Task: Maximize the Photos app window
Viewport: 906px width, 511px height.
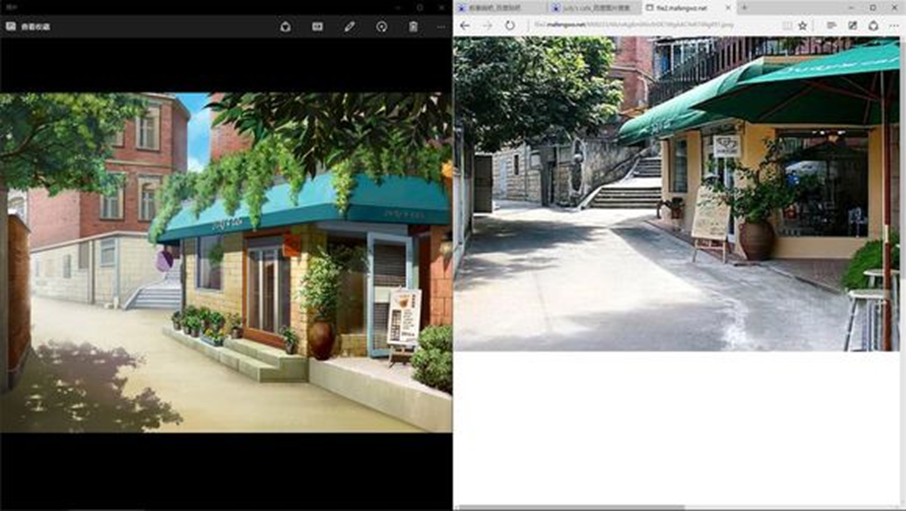Action: point(420,8)
